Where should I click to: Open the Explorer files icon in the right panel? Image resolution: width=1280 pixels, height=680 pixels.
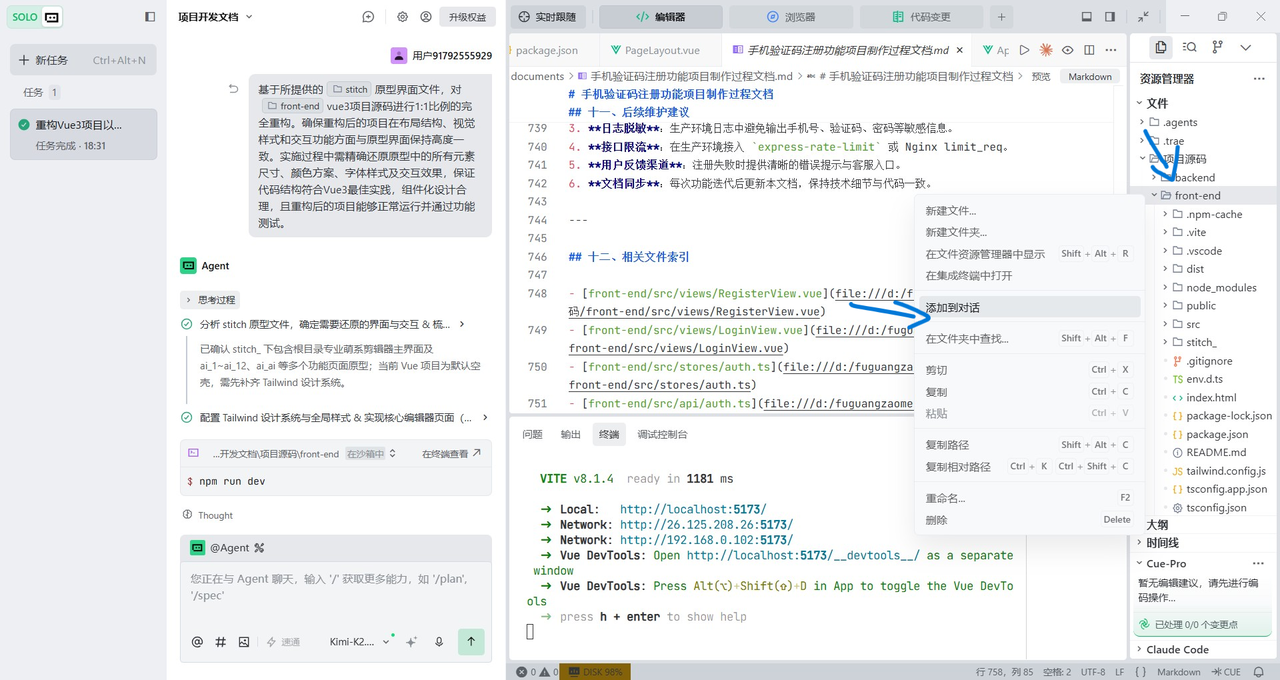1160,47
